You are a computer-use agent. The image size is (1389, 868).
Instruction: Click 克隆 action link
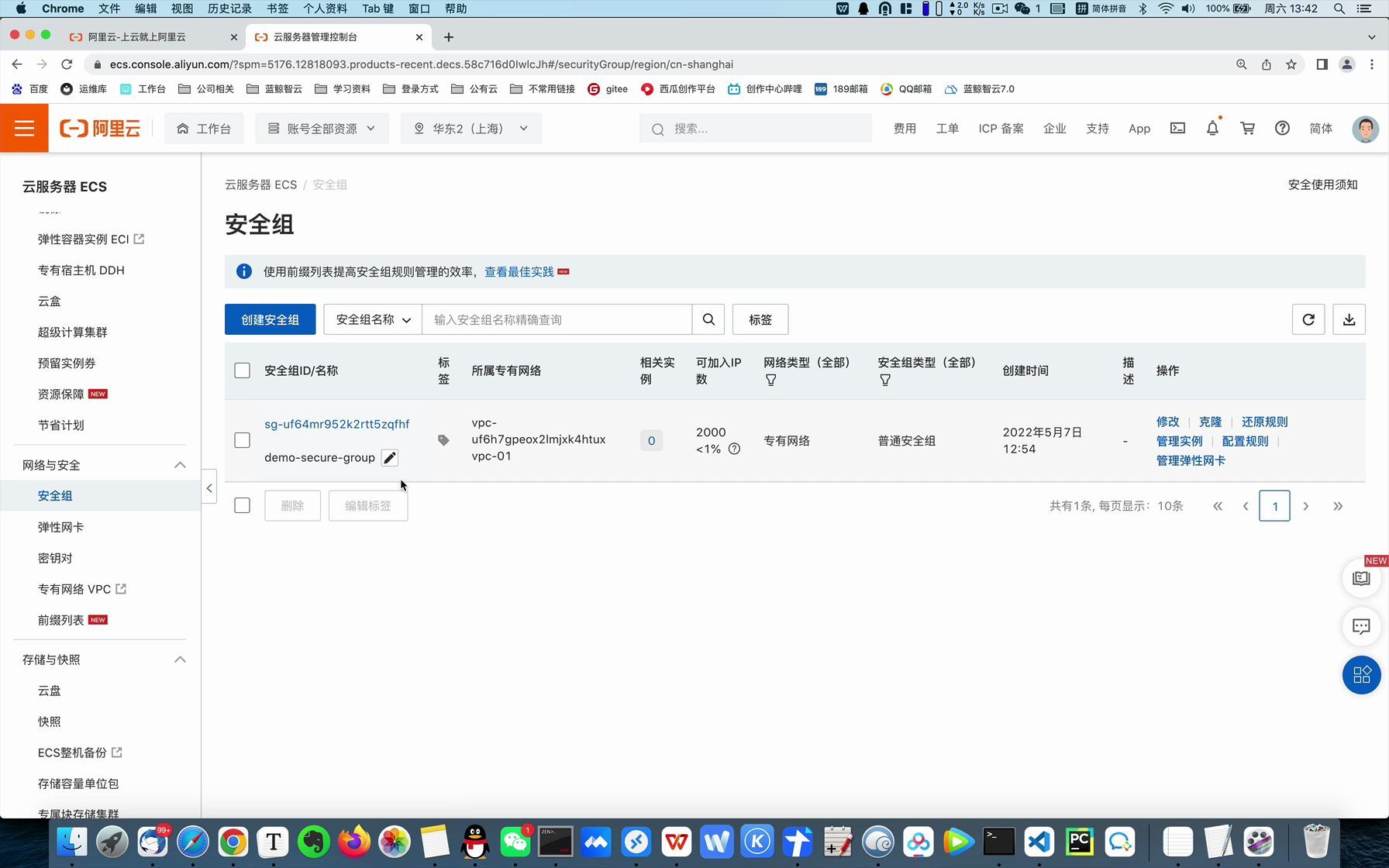1210,422
